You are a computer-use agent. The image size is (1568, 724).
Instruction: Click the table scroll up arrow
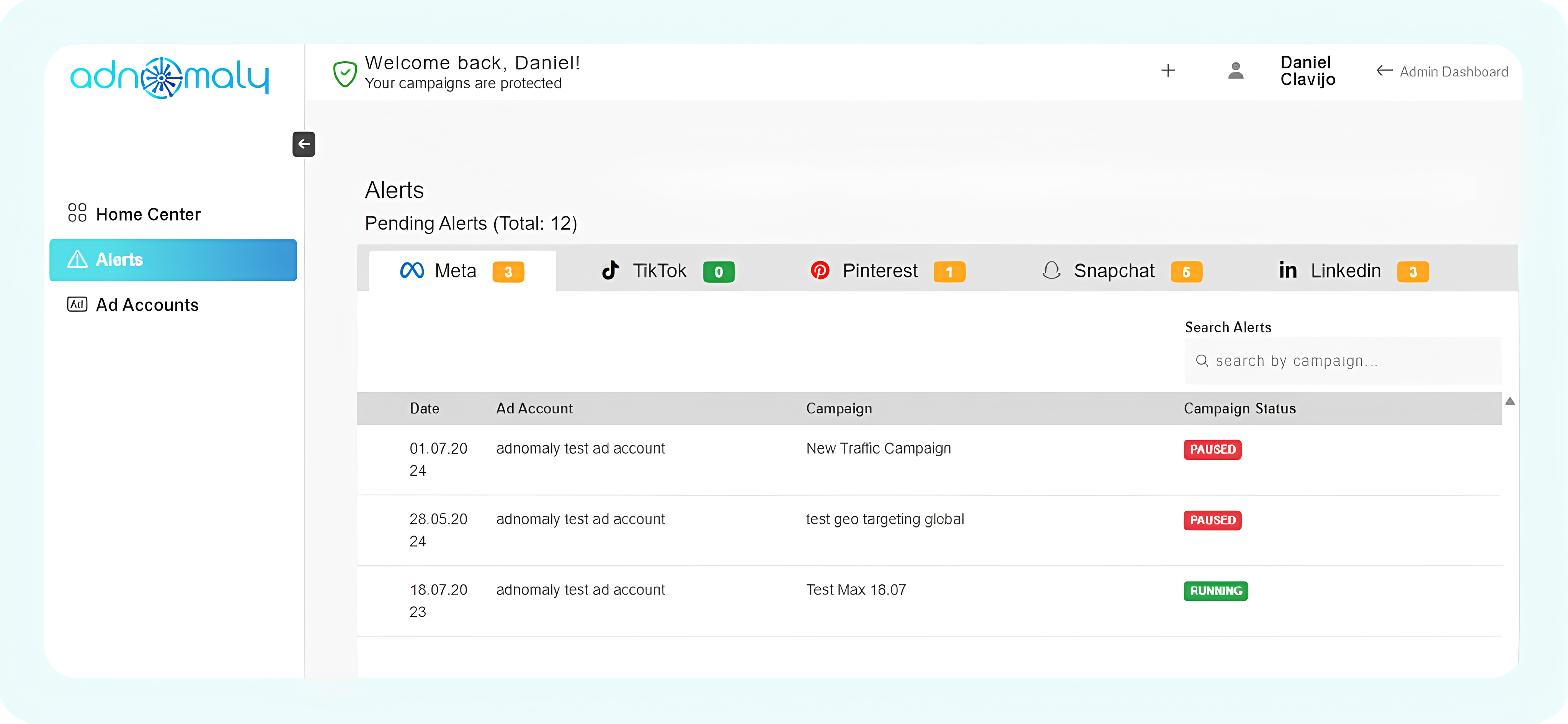(1509, 401)
